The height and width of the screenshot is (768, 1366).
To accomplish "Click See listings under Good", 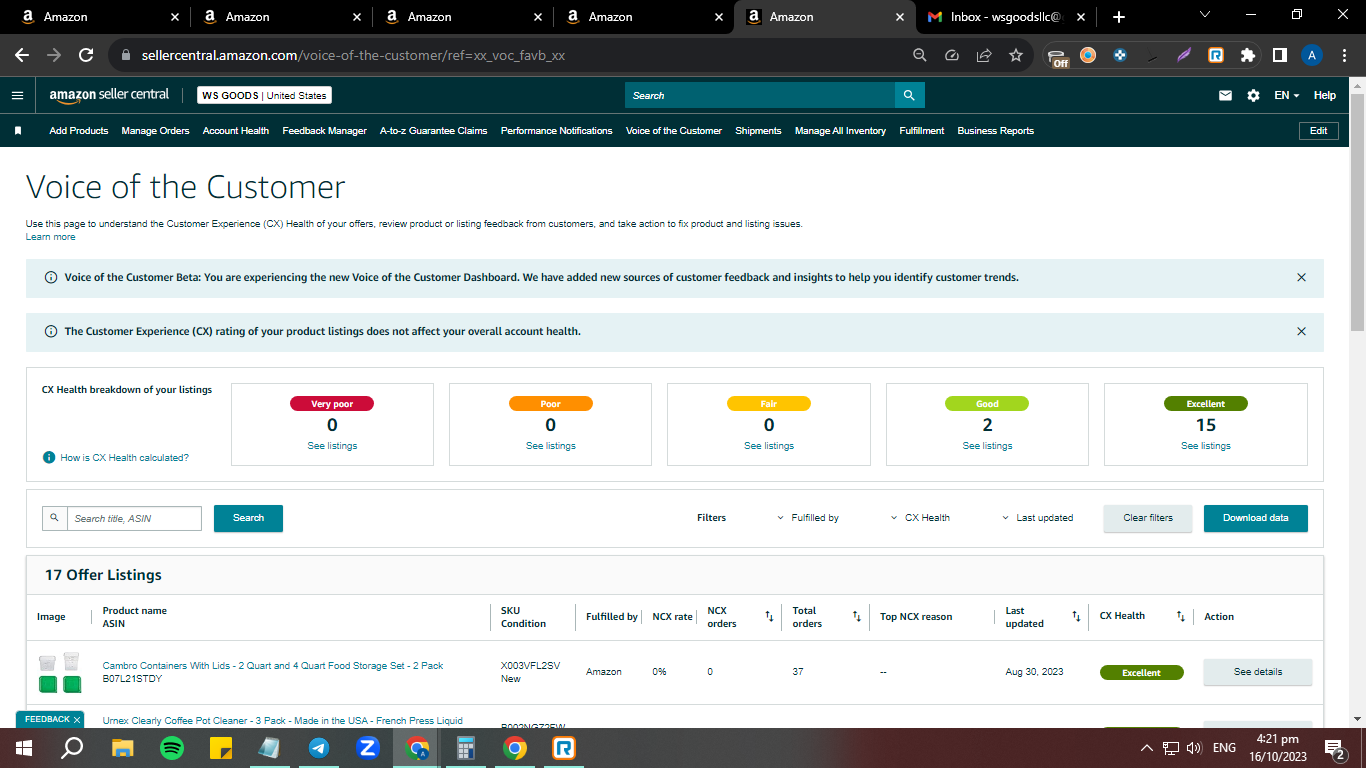I will click(987, 446).
